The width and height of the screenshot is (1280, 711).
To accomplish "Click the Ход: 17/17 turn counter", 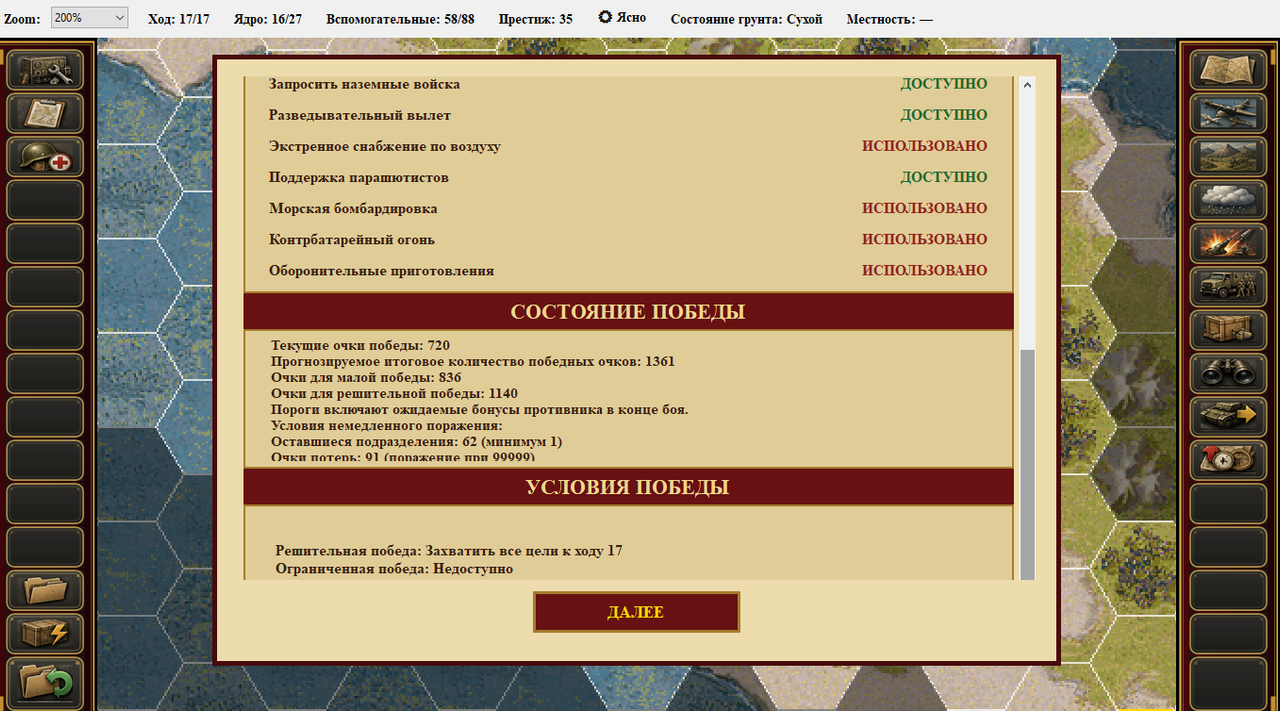I will (x=179, y=19).
